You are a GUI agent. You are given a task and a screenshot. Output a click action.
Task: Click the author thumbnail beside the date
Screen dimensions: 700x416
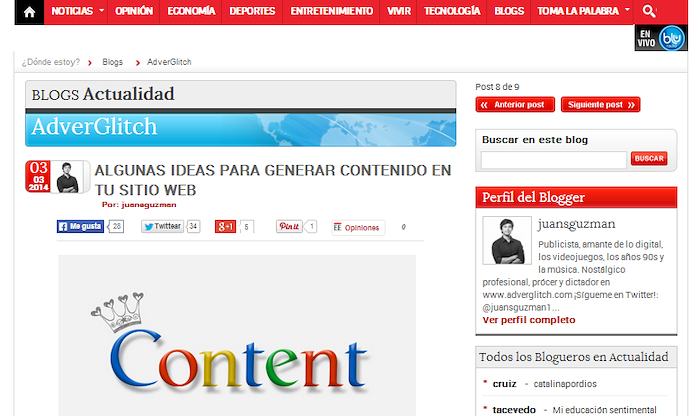pyautogui.click(x=67, y=177)
